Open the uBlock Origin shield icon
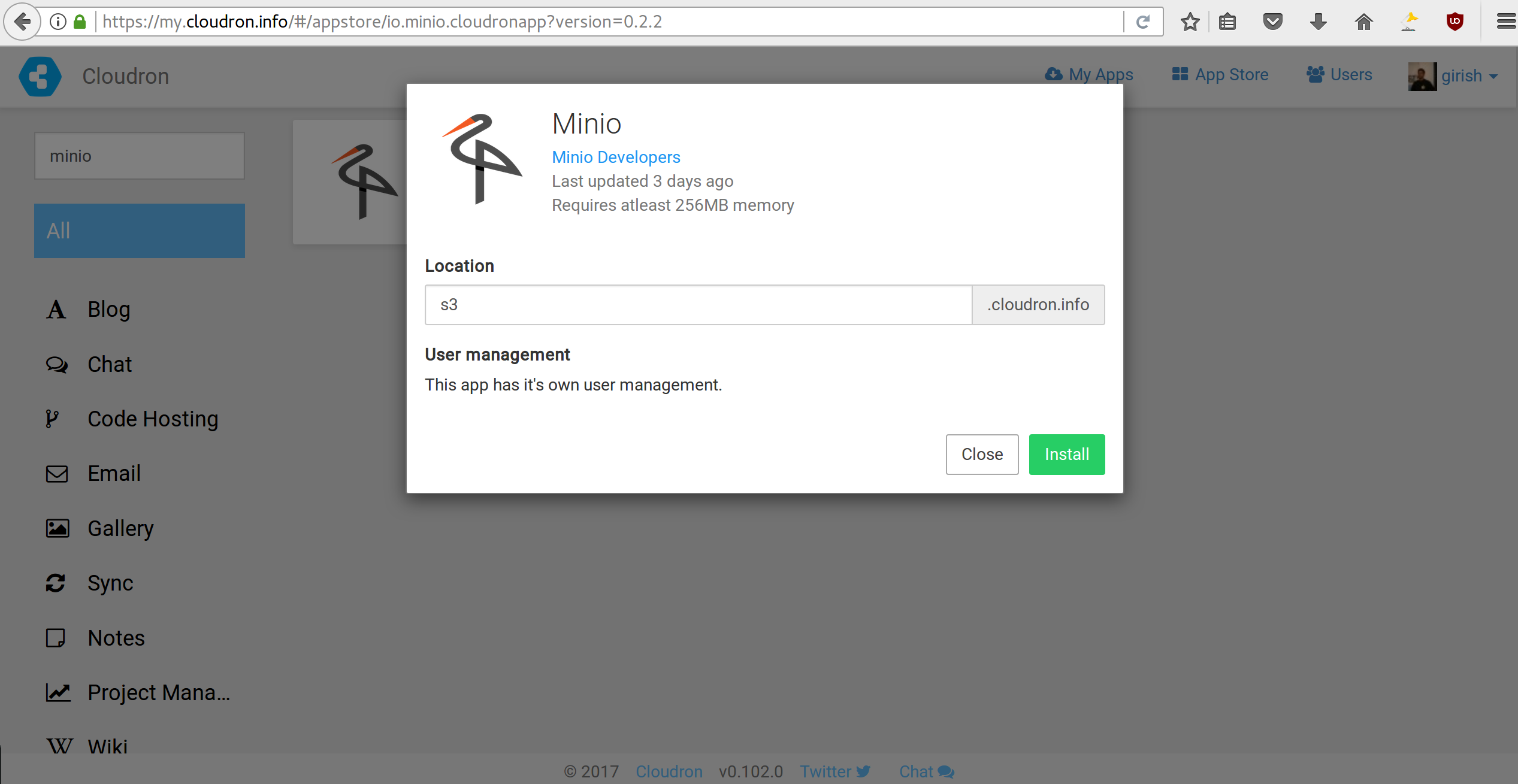 click(x=1455, y=22)
